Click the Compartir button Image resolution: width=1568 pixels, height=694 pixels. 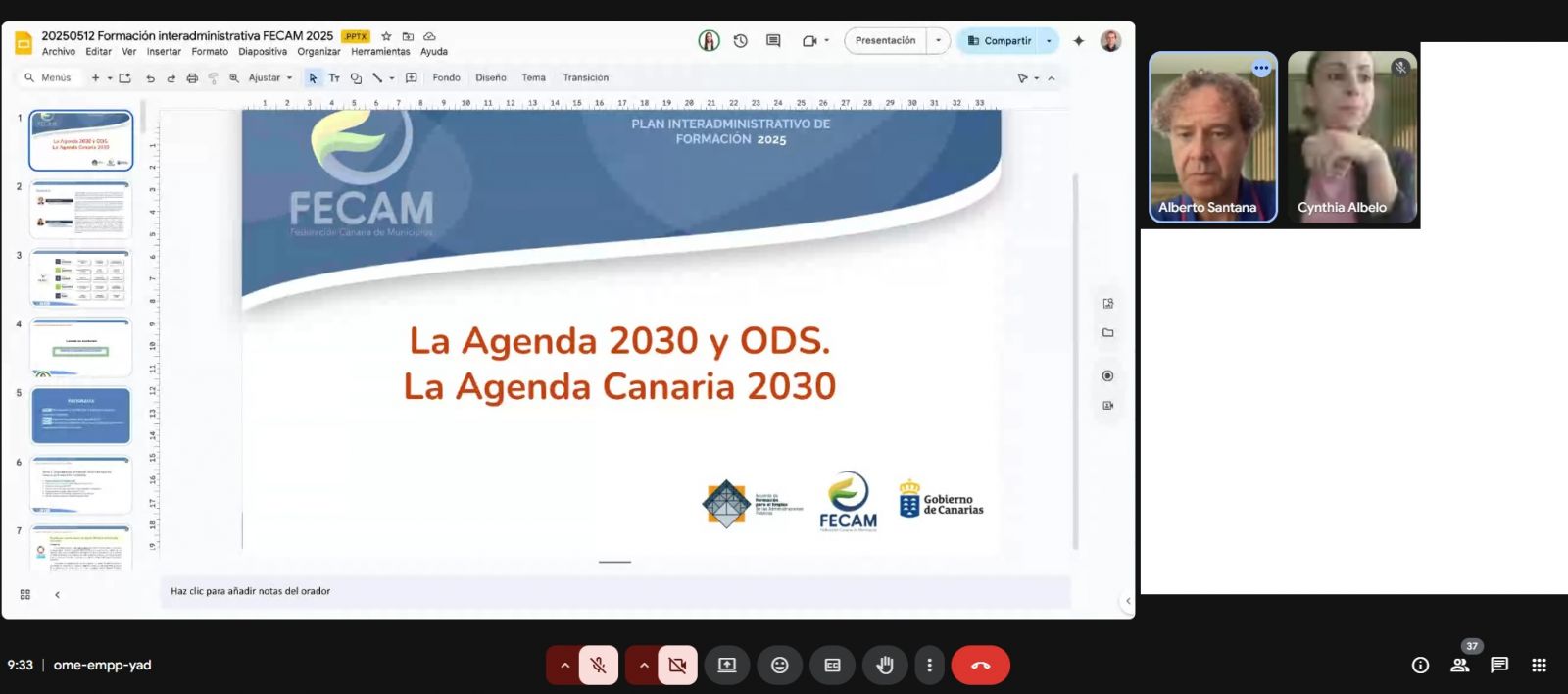point(999,41)
